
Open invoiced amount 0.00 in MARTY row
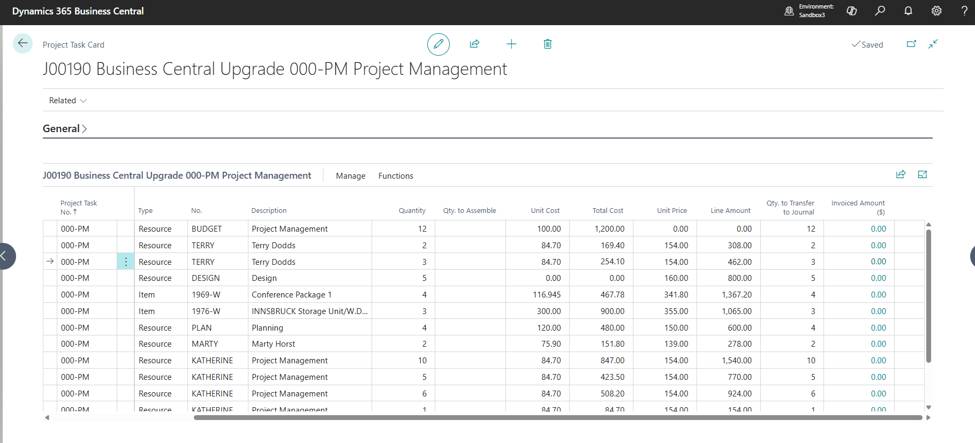pyautogui.click(x=878, y=344)
